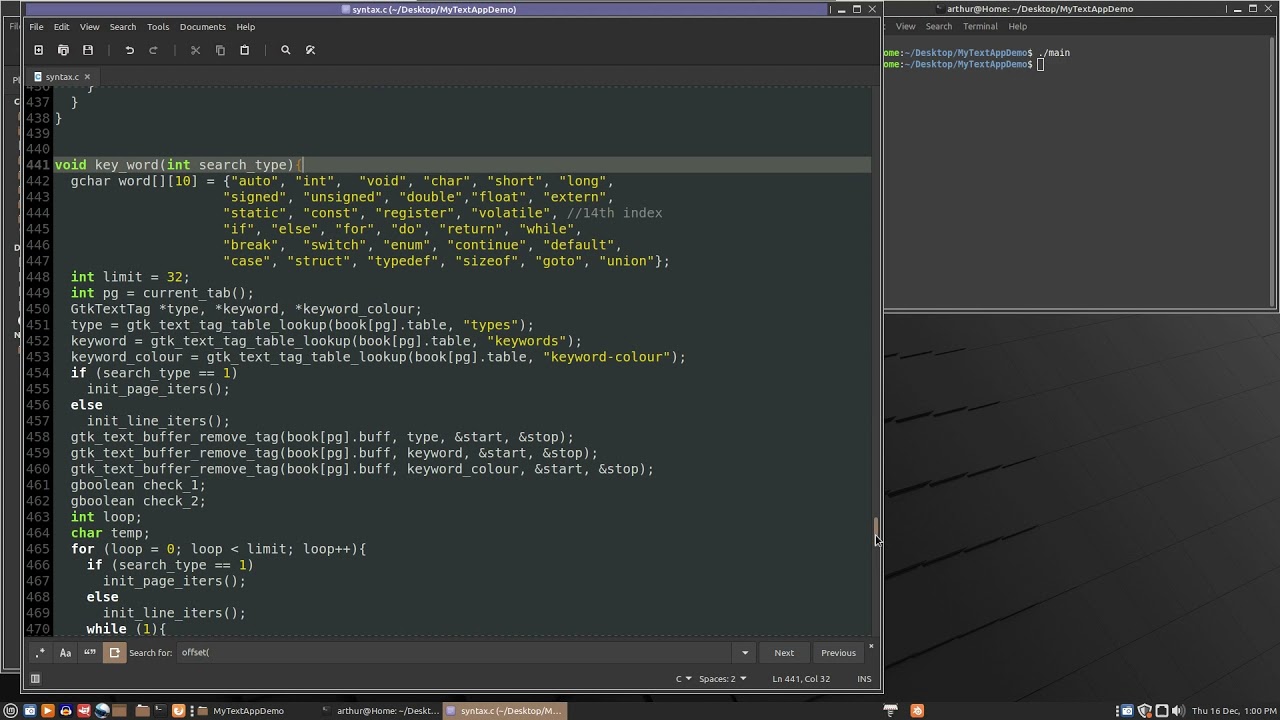Select the syntax.c document tab
The height and width of the screenshot is (720, 1280).
62,77
